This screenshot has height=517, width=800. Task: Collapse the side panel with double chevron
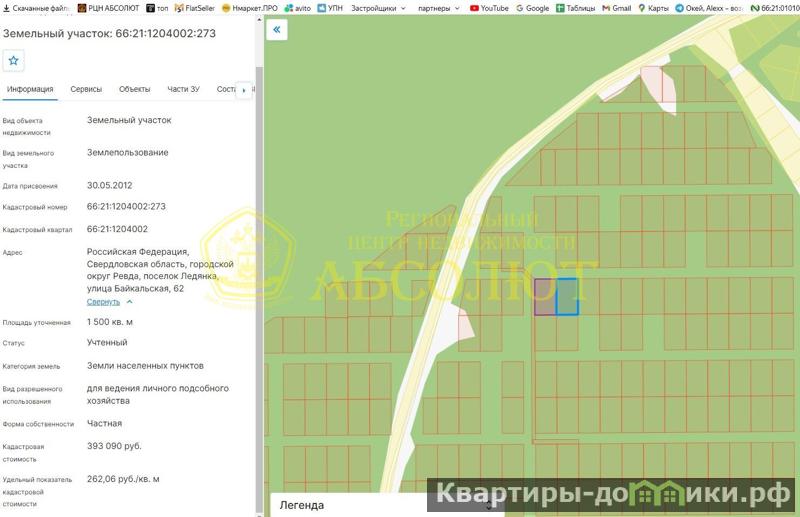pos(277,30)
